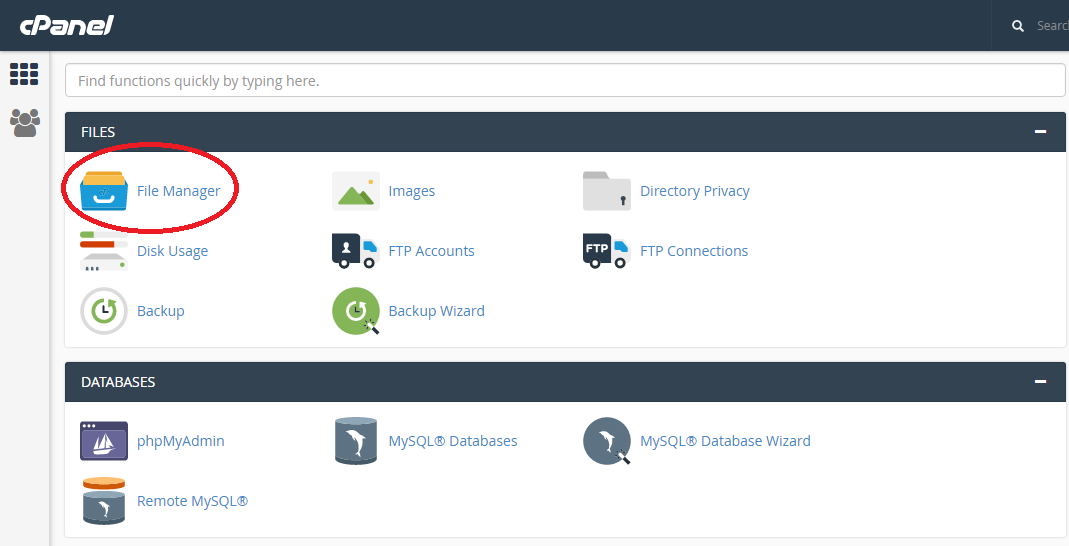Launch the Backup Wizard icon
1069x546 pixels.
[355, 311]
